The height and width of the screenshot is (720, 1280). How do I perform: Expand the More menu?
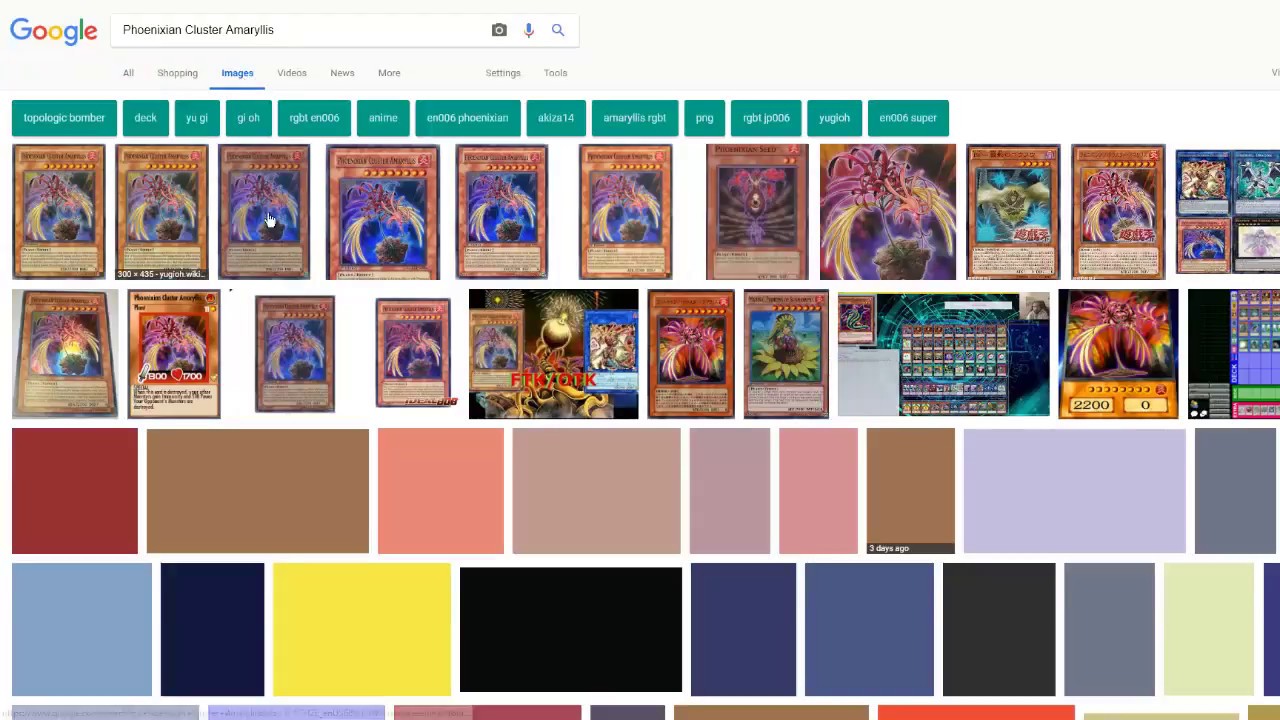[x=389, y=73]
